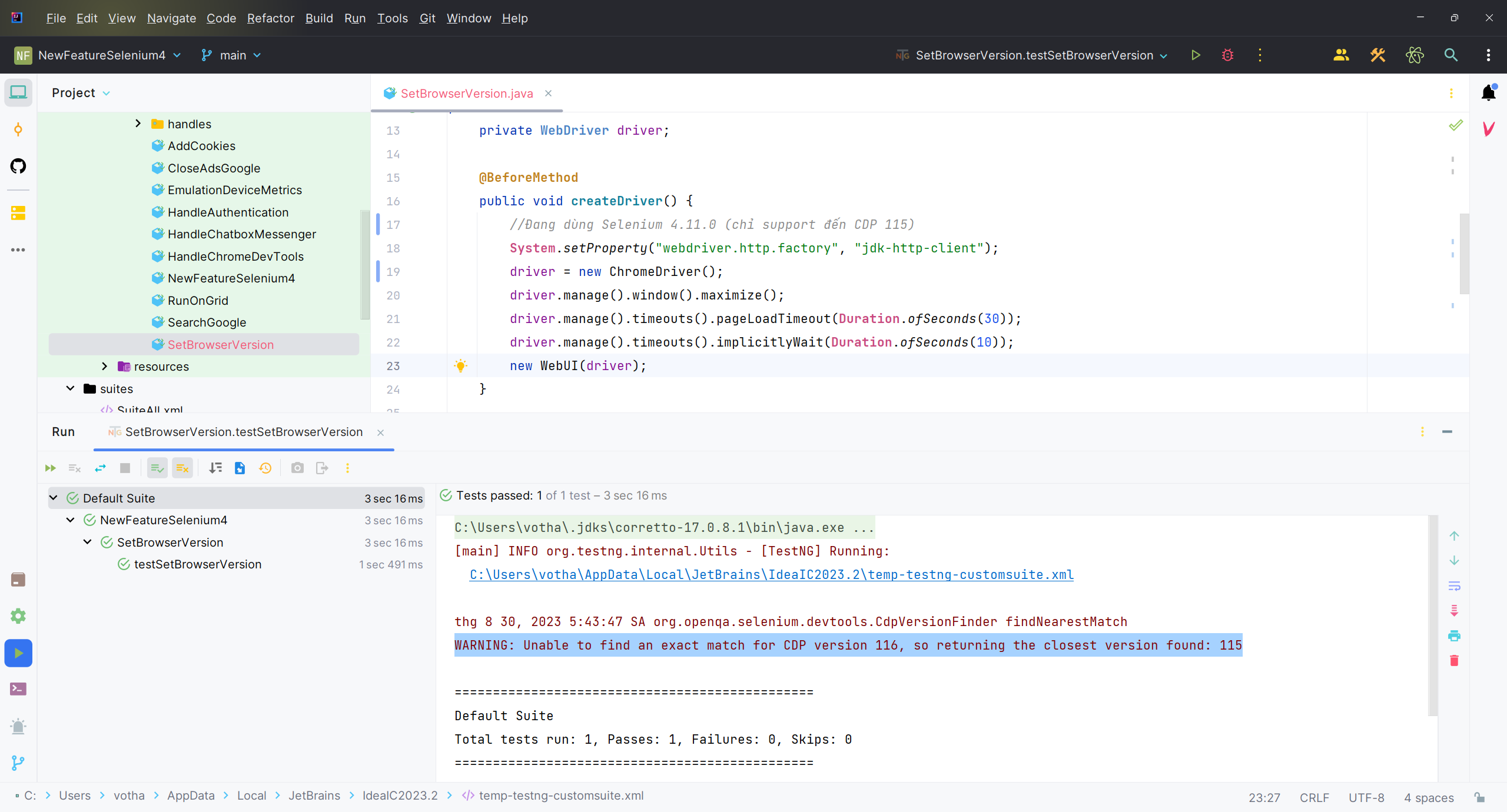
Task: Open the GitHub sidebar icon
Action: (x=18, y=166)
